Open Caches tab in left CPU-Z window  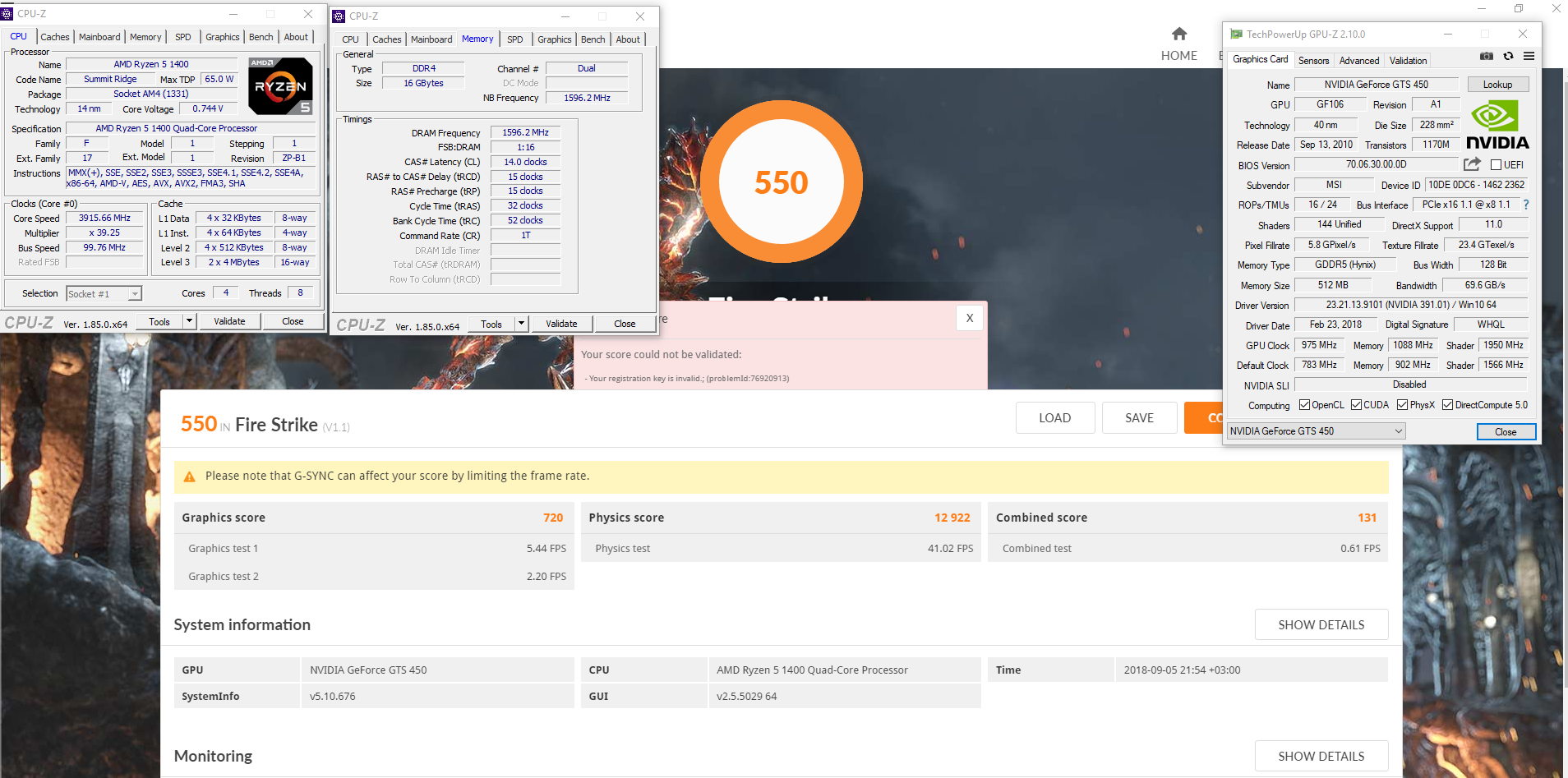pyautogui.click(x=55, y=37)
